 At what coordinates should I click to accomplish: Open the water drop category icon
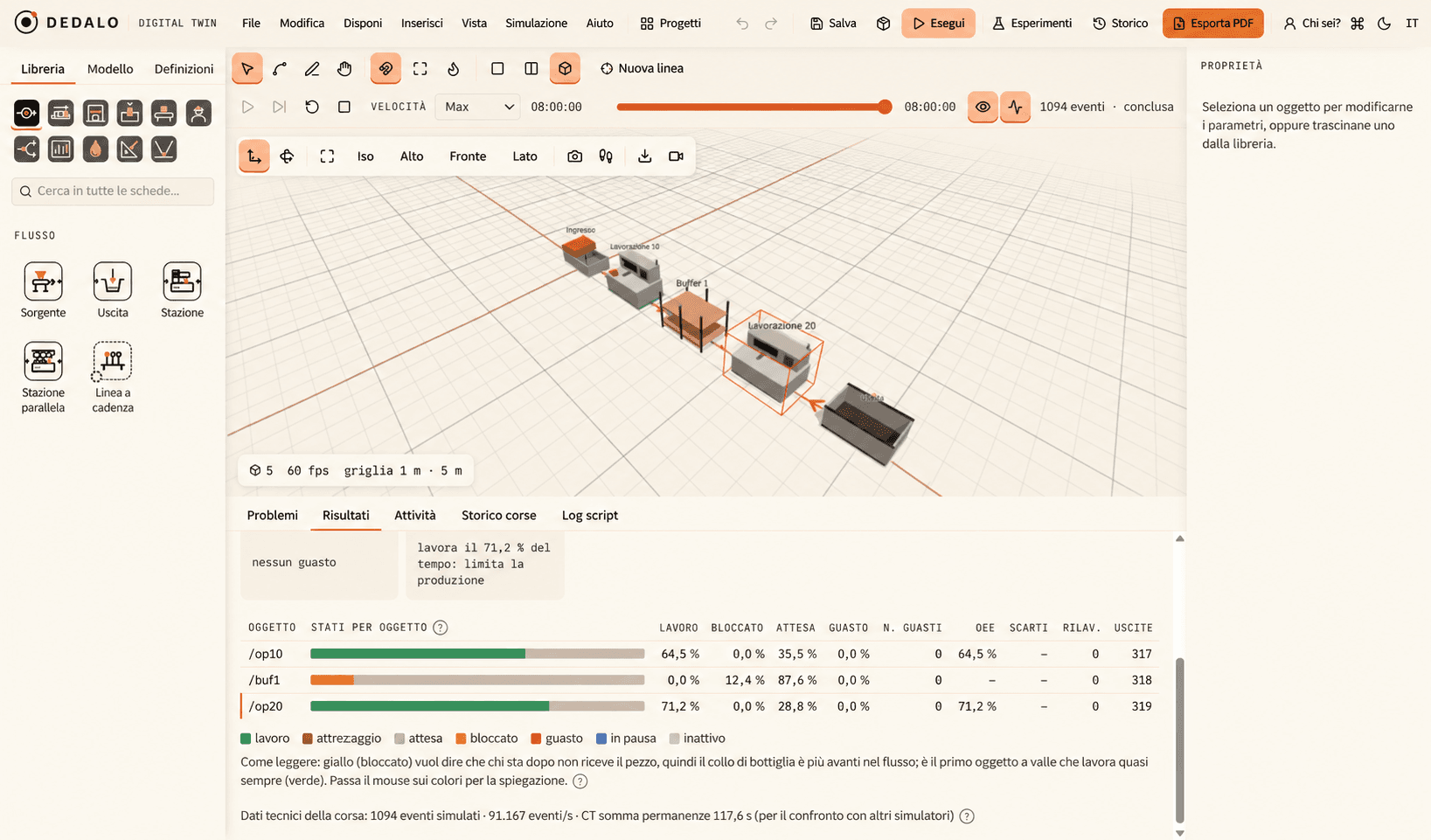(x=95, y=149)
